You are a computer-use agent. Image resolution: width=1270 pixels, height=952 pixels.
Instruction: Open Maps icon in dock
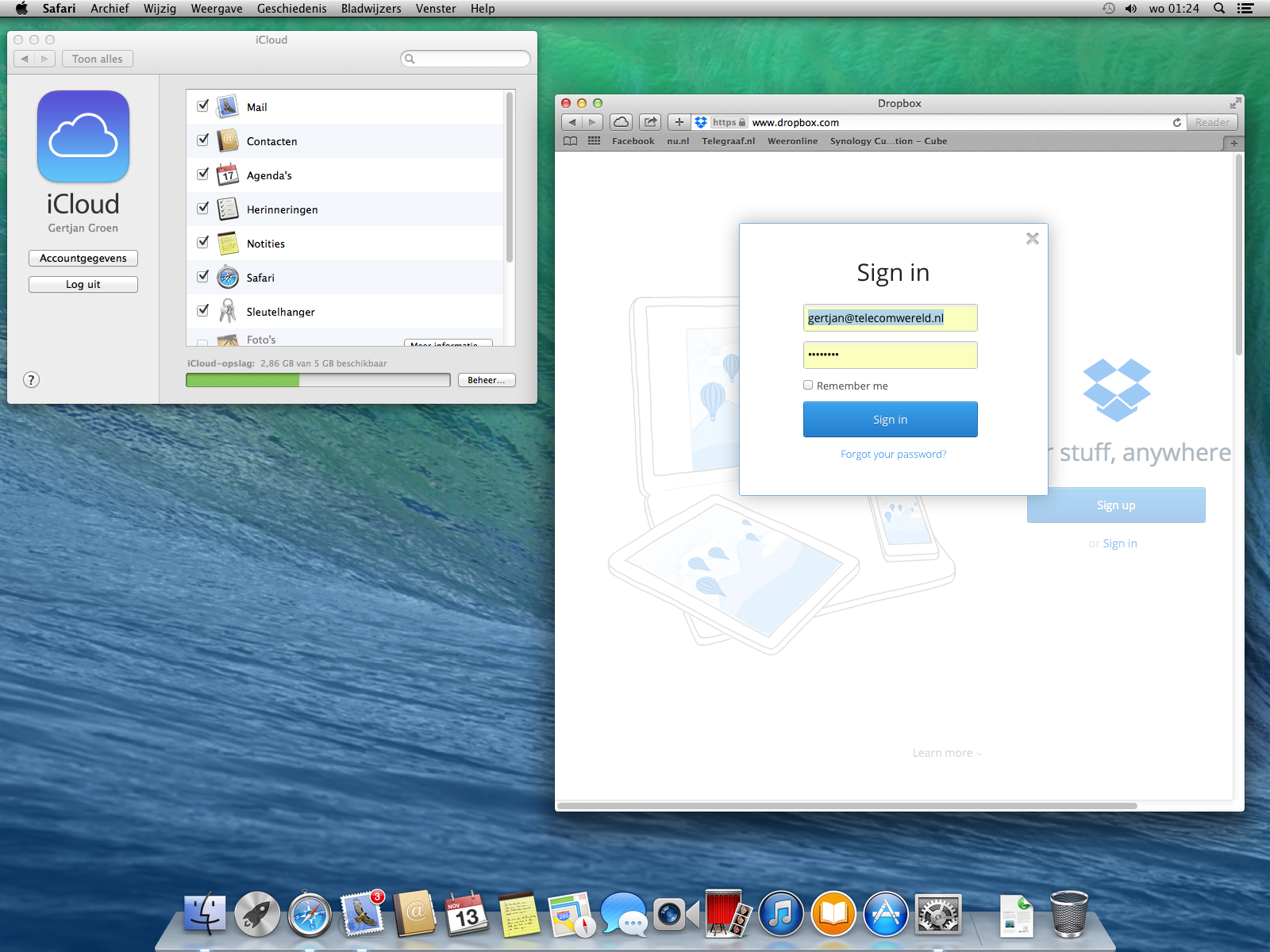pos(571,915)
